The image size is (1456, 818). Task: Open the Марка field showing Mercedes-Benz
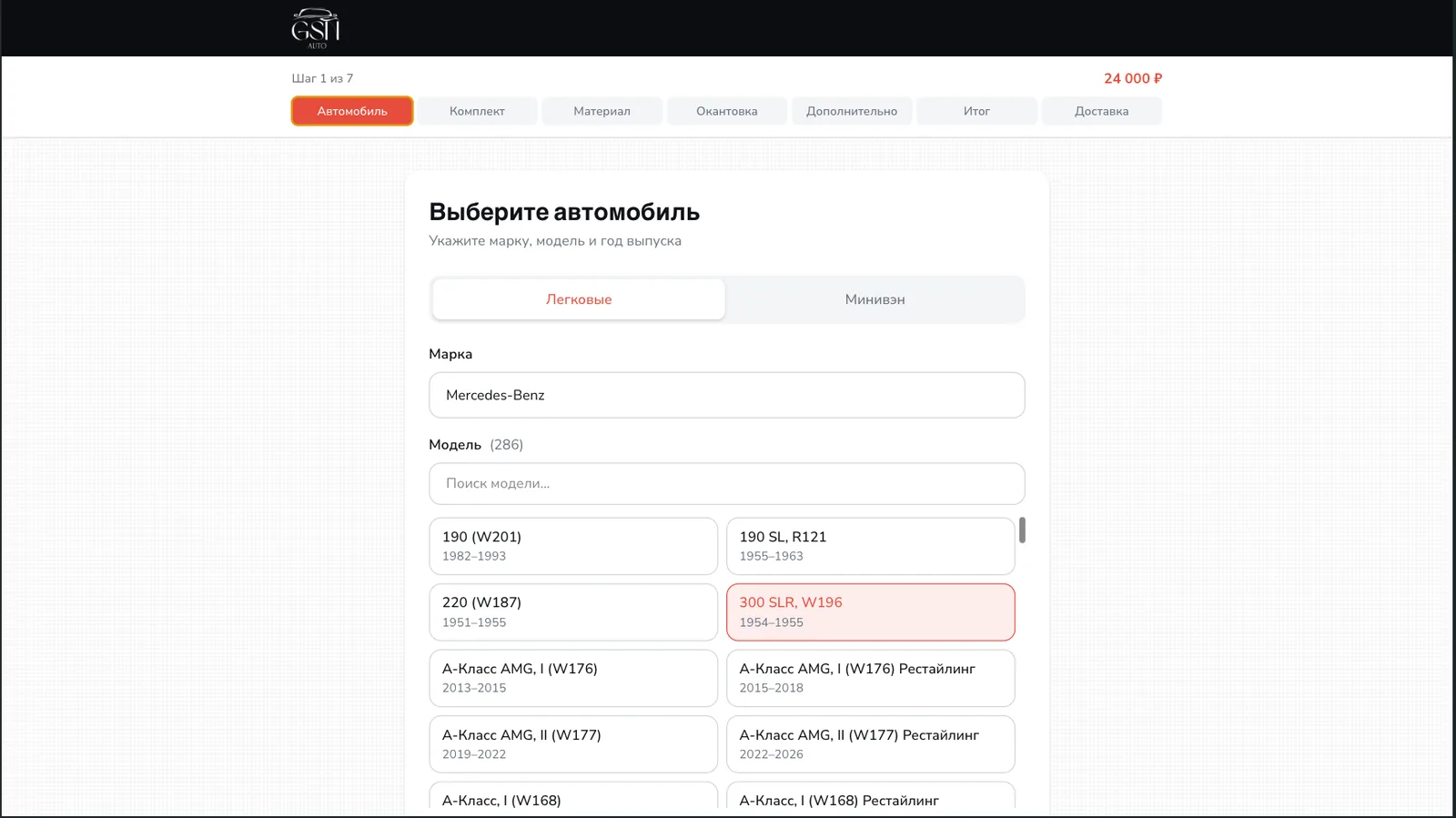(727, 395)
